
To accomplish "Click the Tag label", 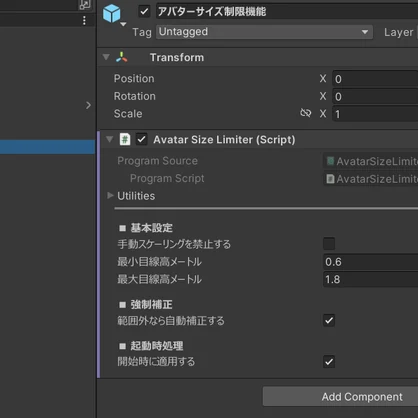I will coord(142,32).
